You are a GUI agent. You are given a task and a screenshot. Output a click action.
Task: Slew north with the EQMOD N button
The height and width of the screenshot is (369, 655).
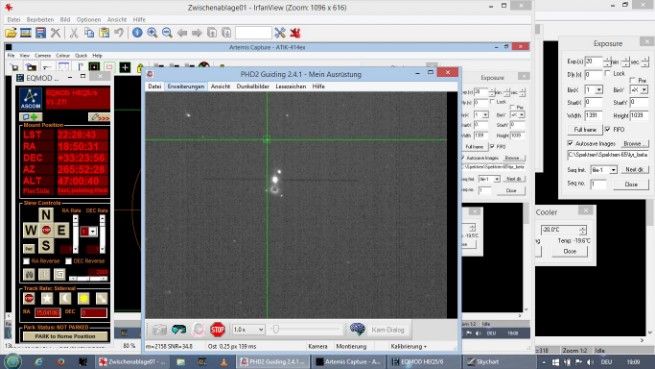[46, 215]
